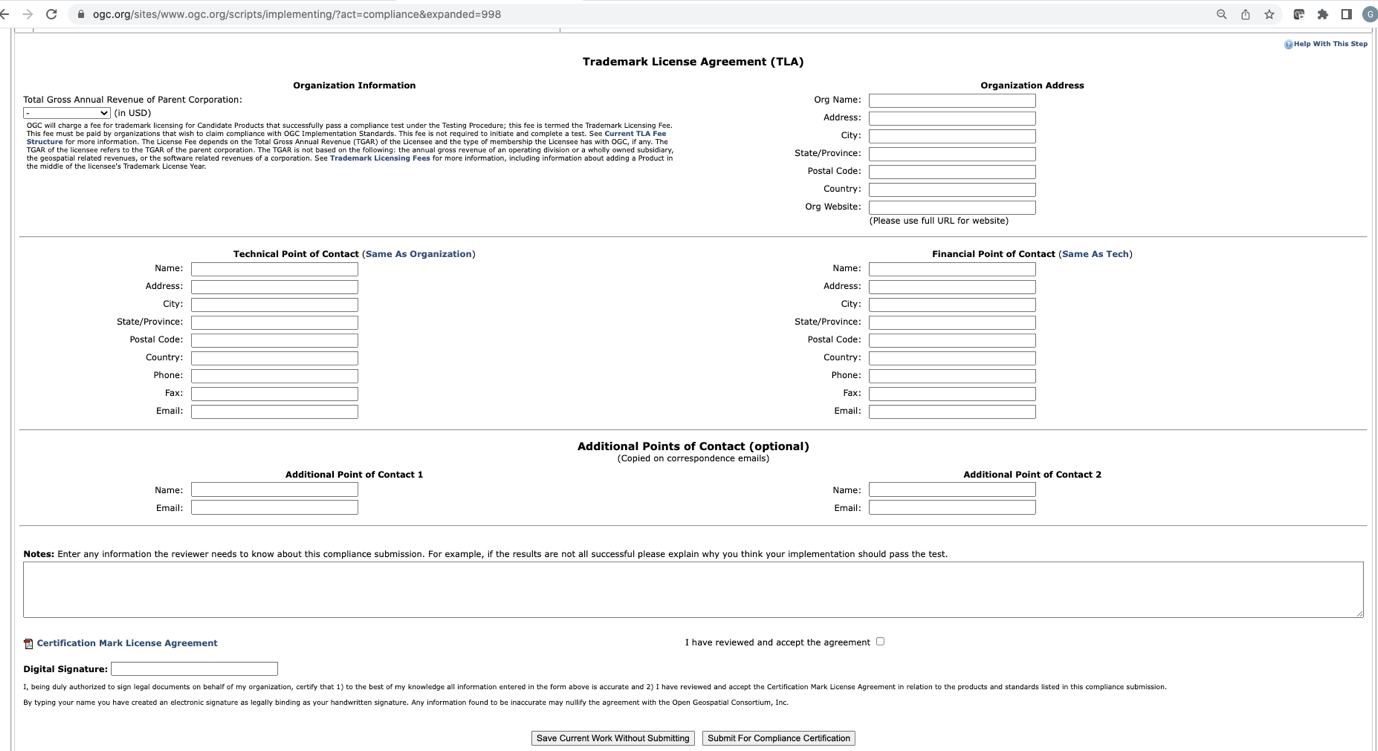
Task: Share this page using the share icon
Action: [1245, 14]
